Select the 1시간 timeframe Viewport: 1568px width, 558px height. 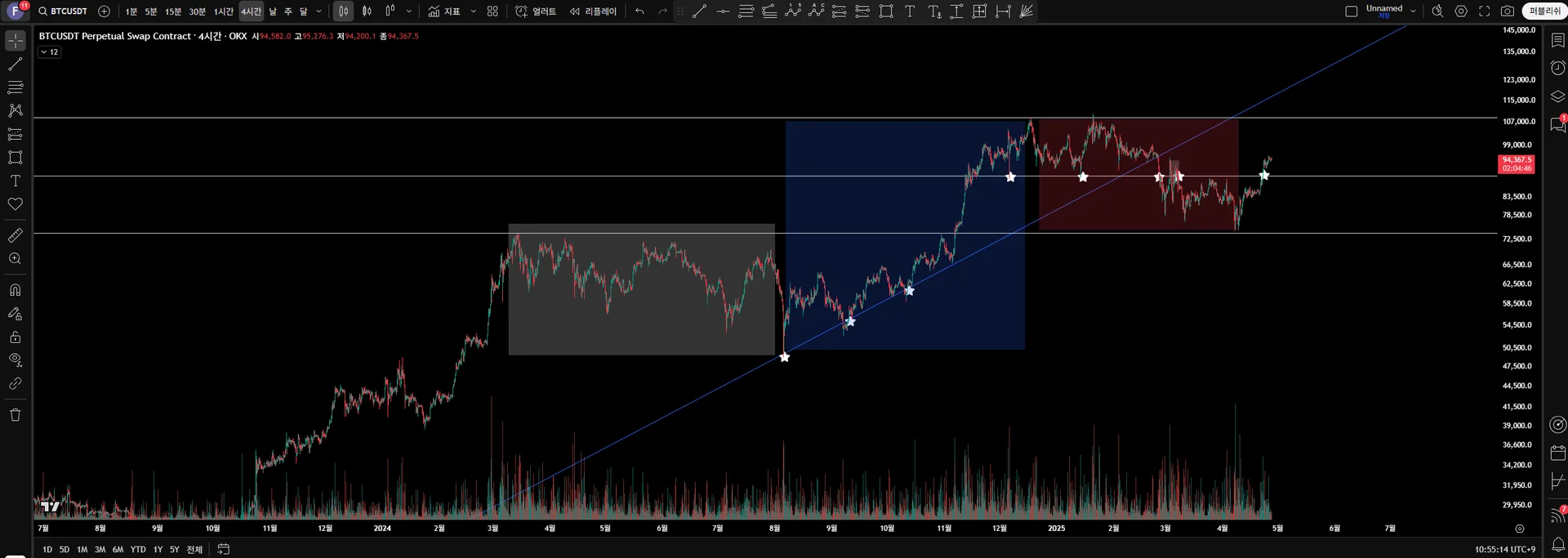224,11
